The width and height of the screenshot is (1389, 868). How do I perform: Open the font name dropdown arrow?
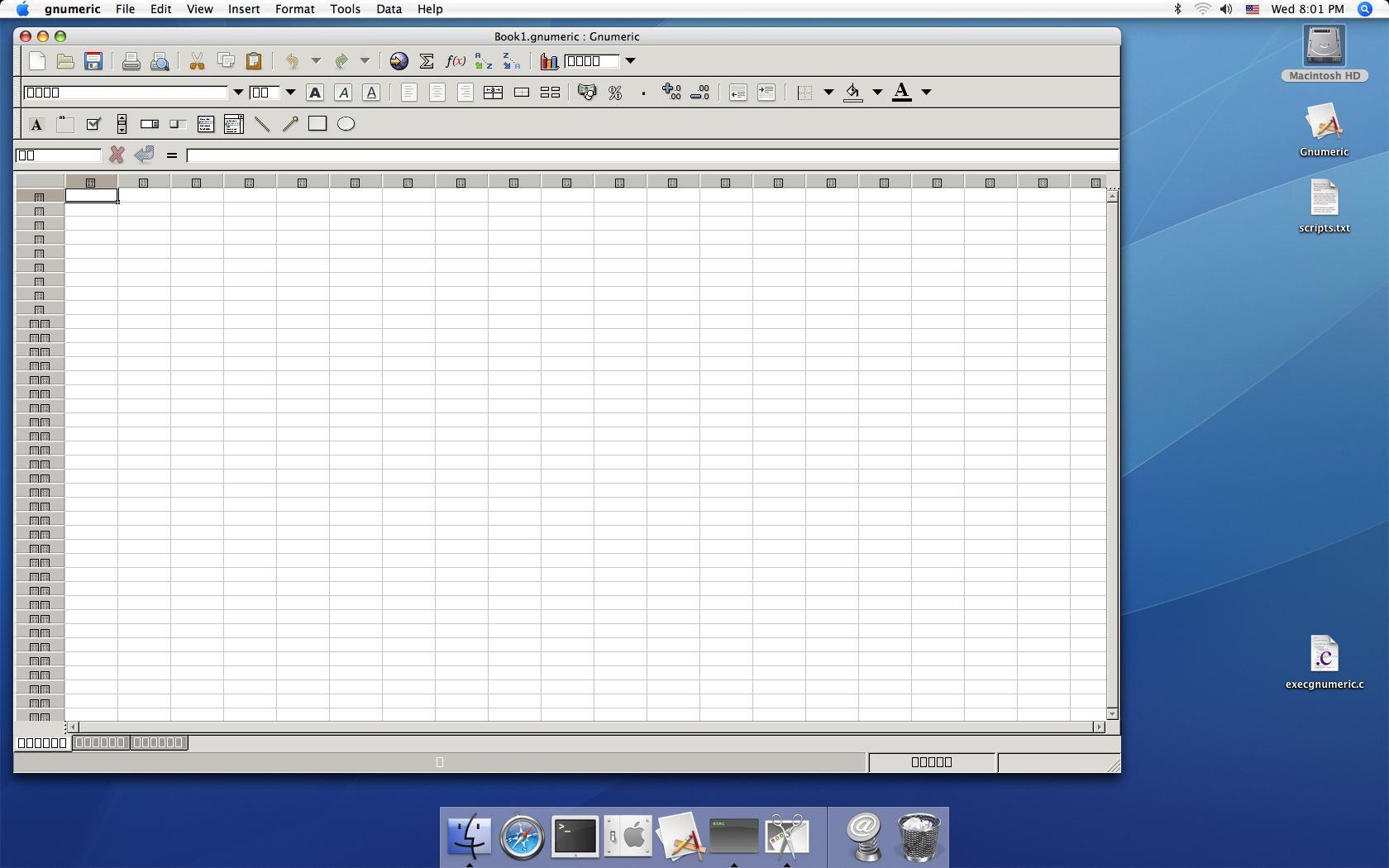(x=238, y=93)
